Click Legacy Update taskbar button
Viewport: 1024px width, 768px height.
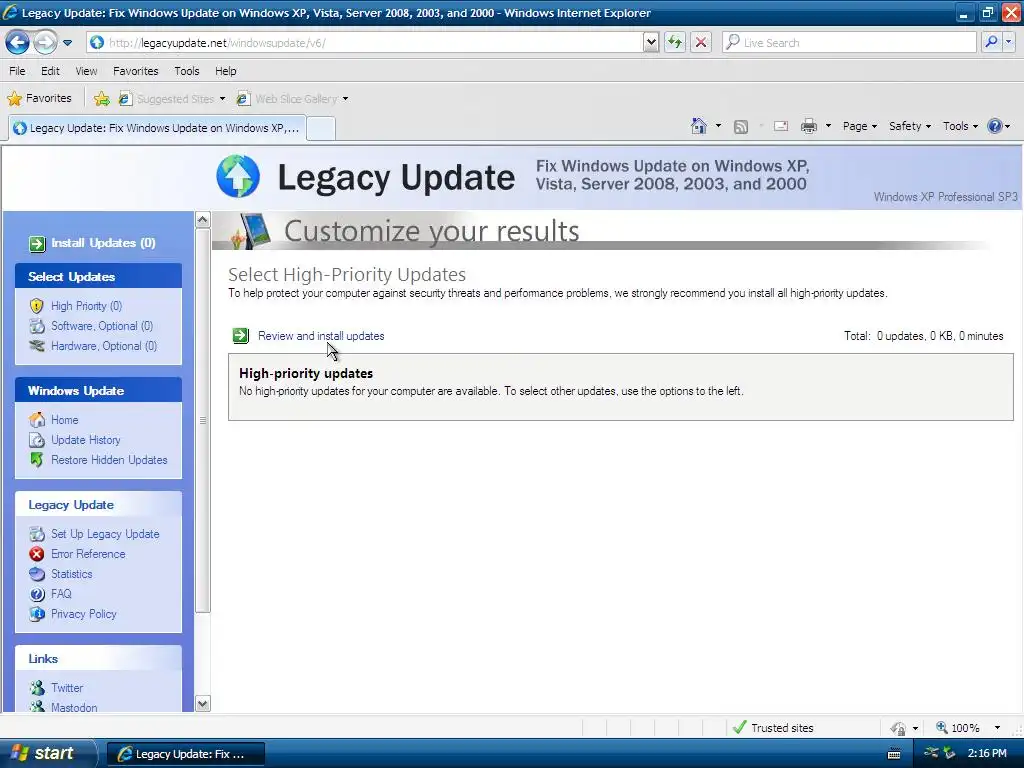point(185,754)
